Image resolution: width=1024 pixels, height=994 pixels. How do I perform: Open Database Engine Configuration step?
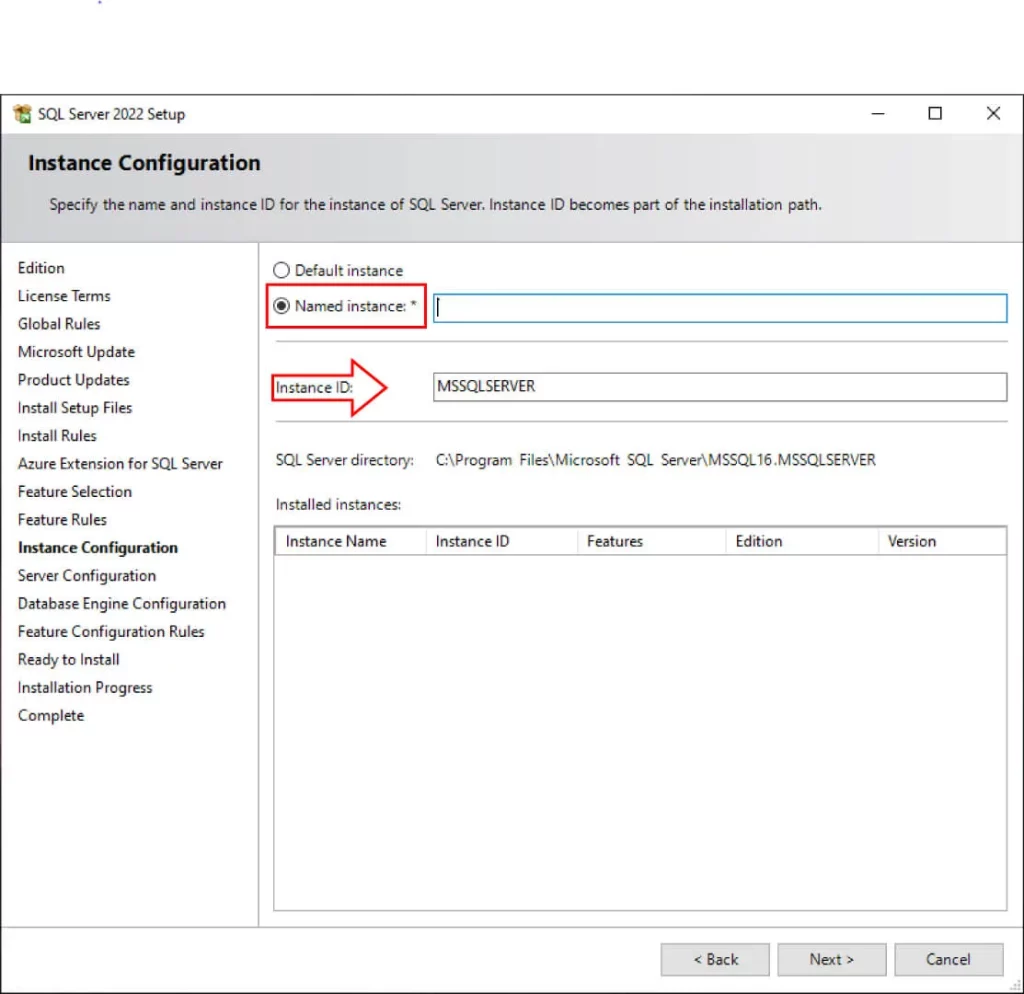click(122, 603)
